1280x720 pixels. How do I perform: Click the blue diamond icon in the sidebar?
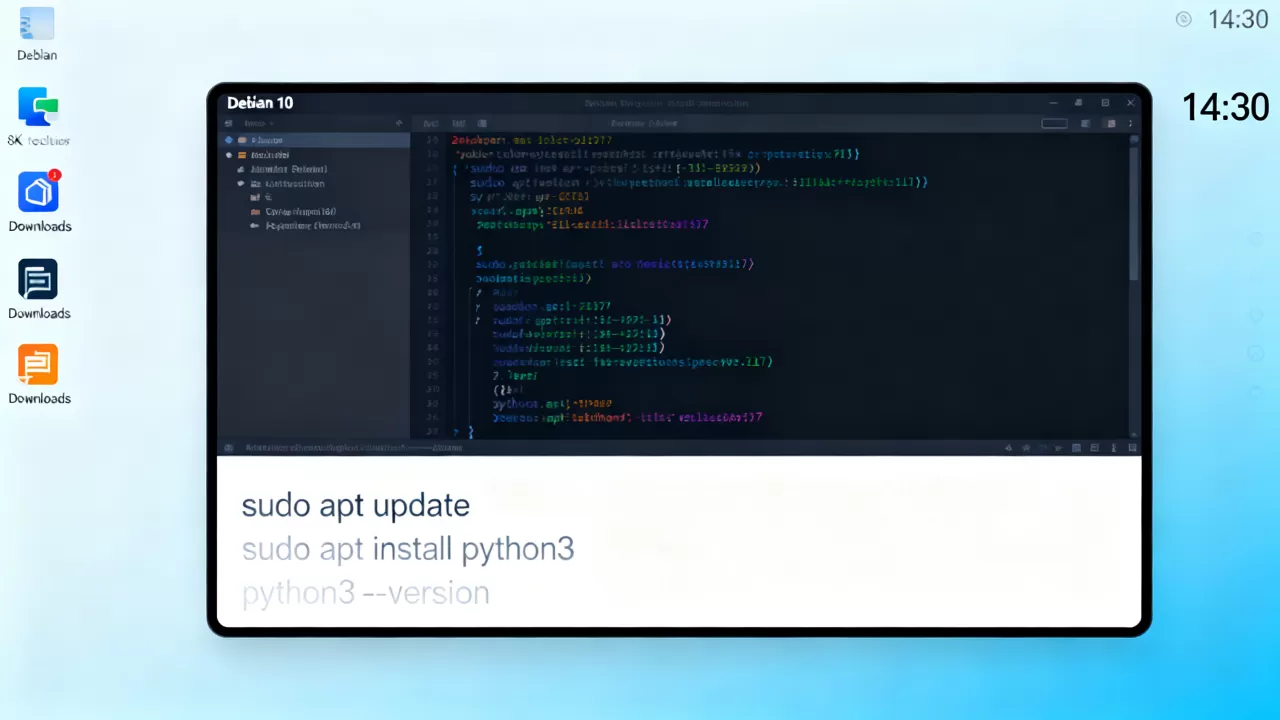point(229,141)
